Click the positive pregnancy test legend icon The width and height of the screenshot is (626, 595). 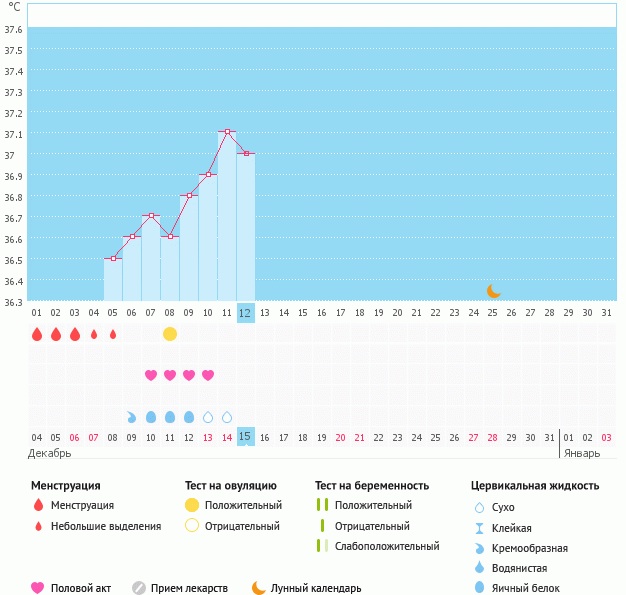tap(322, 506)
